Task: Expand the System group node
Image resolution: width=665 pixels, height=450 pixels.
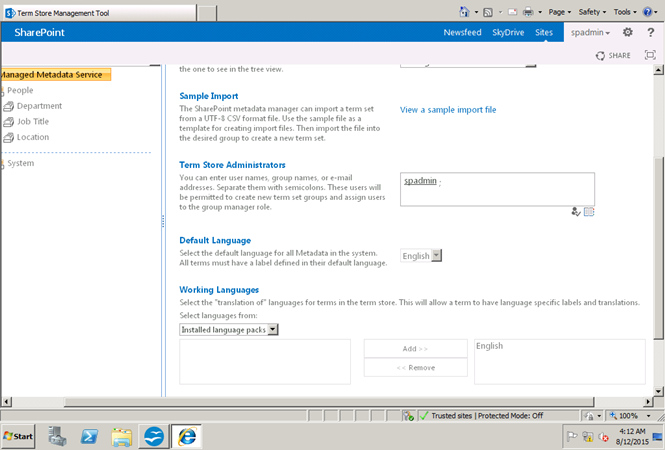Action: [x=2, y=163]
